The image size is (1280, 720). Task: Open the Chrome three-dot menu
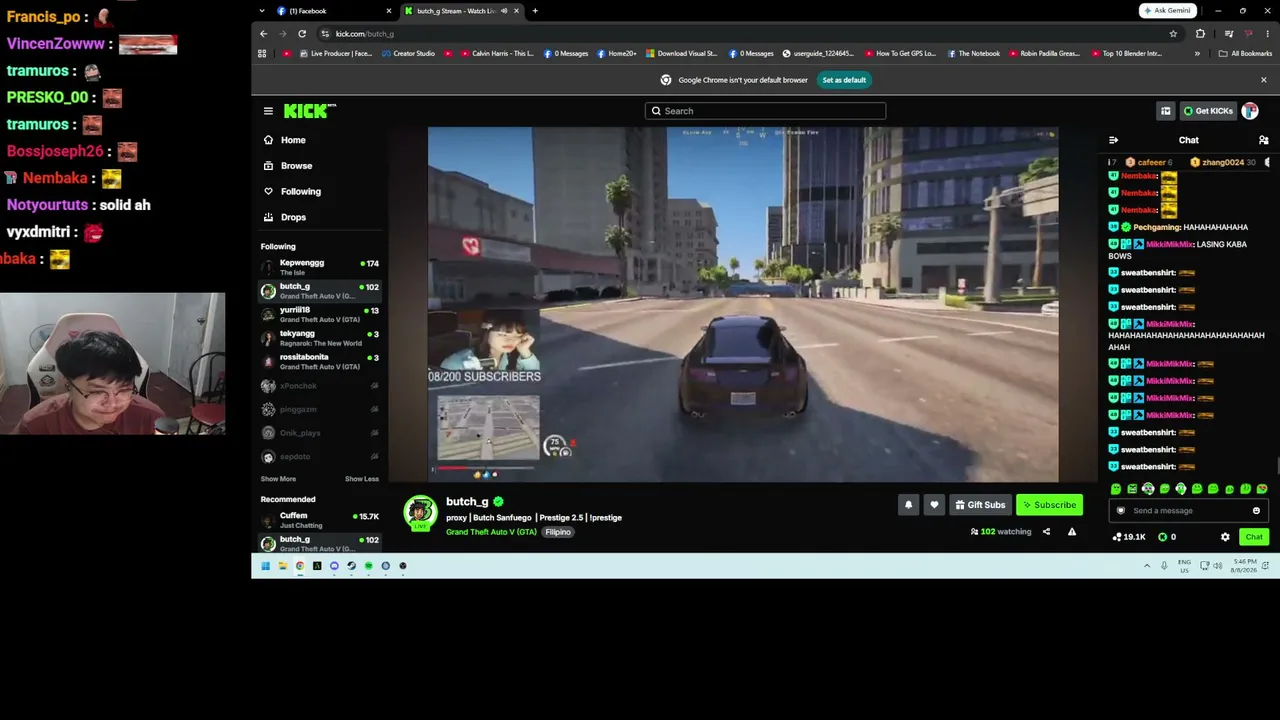click(x=1267, y=34)
